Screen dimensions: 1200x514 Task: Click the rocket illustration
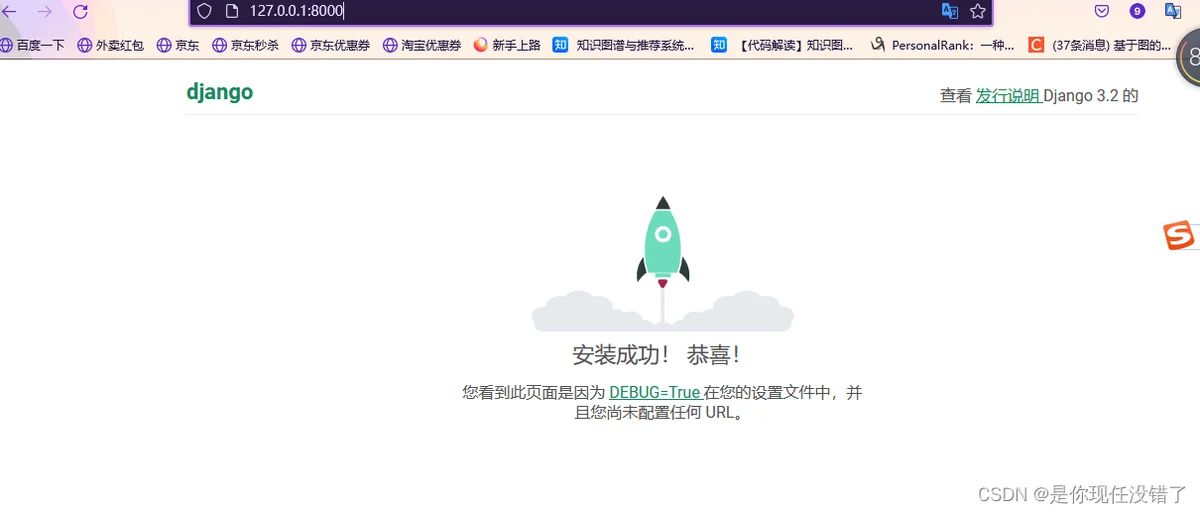tap(663, 263)
